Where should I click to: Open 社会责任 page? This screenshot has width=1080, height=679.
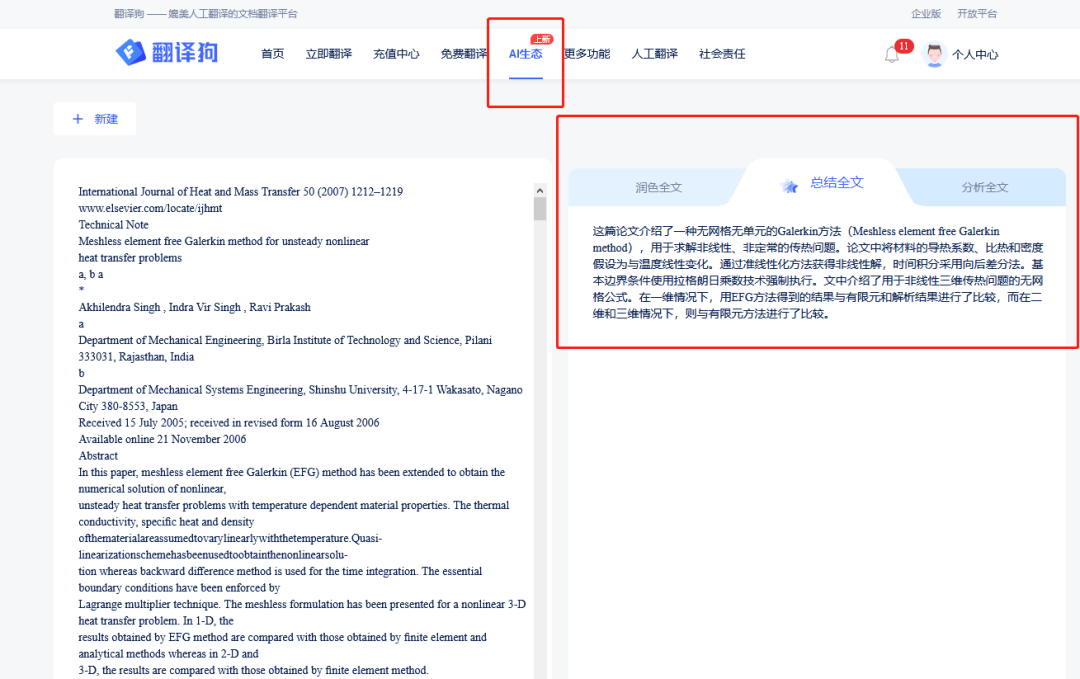pyautogui.click(x=722, y=54)
